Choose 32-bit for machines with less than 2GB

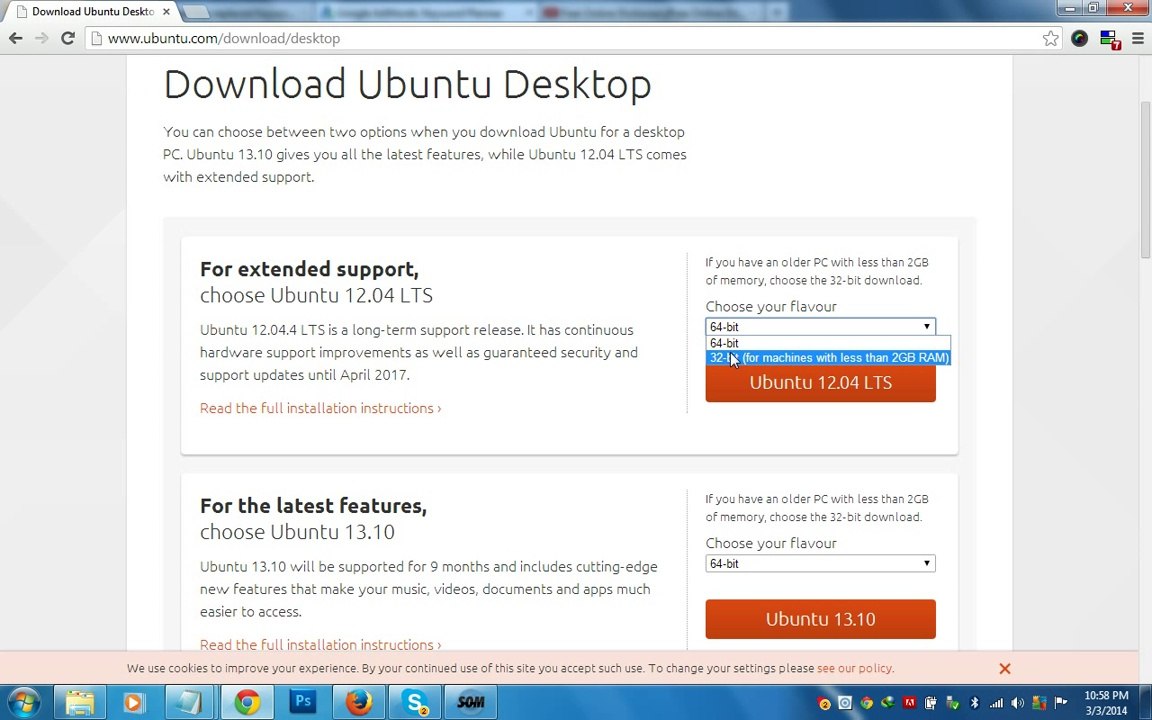(x=828, y=358)
